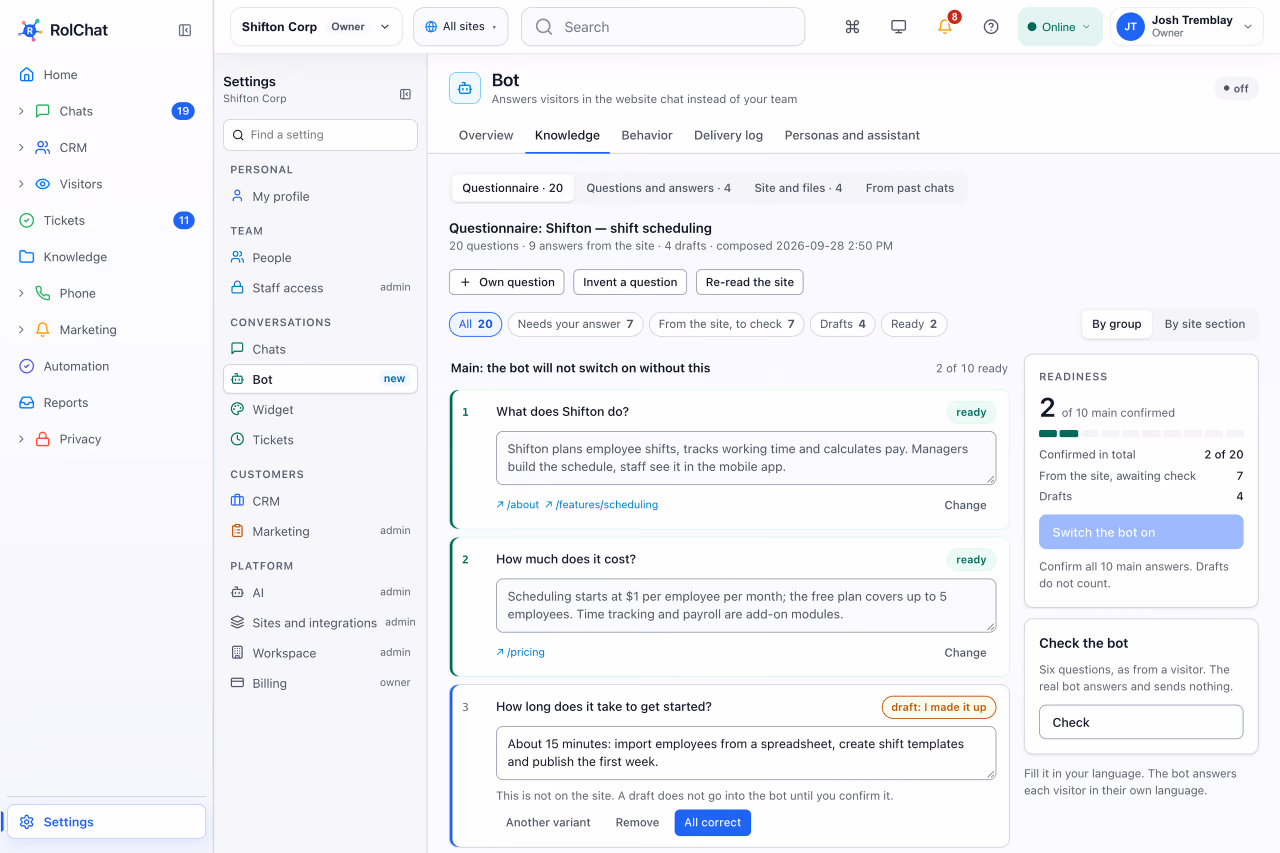Open the help question mark icon
Viewport: 1280px width, 853px height.
(x=991, y=27)
